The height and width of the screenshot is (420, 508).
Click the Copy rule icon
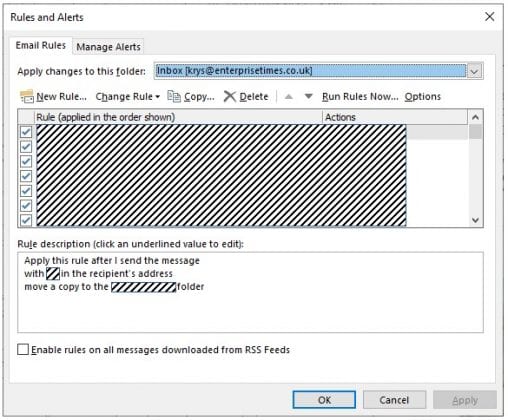pyautogui.click(x=174, y=97)
